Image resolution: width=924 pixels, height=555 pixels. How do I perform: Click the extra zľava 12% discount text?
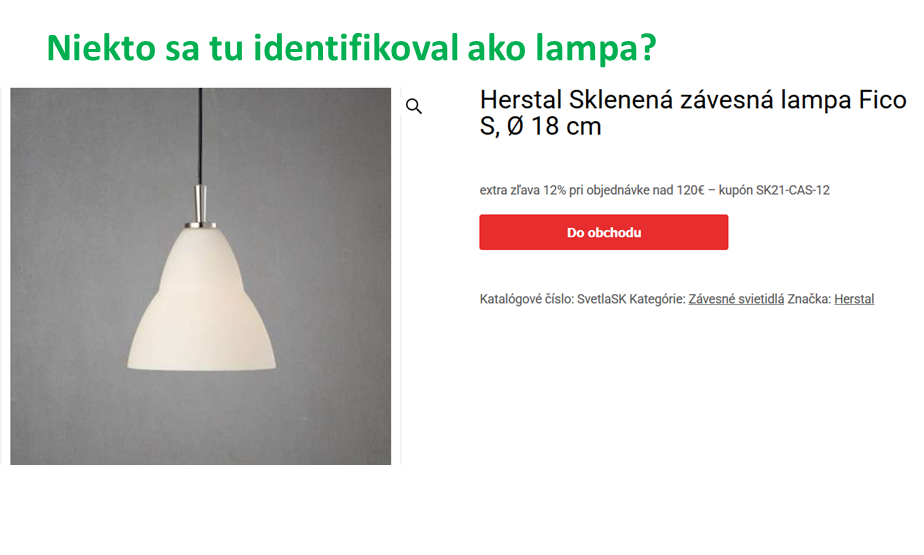(523, 190)
